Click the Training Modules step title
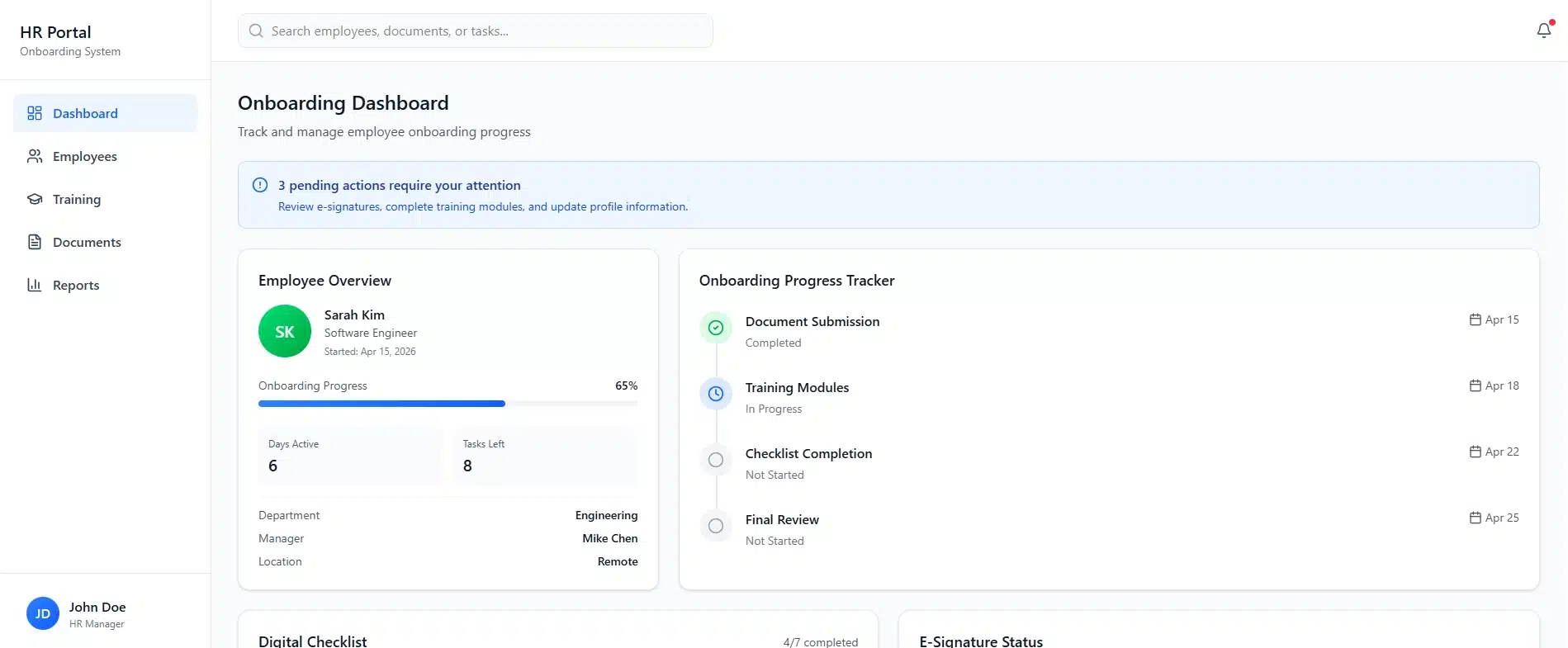The width and height of the screenshot is (1568, 648). point(797,387)
